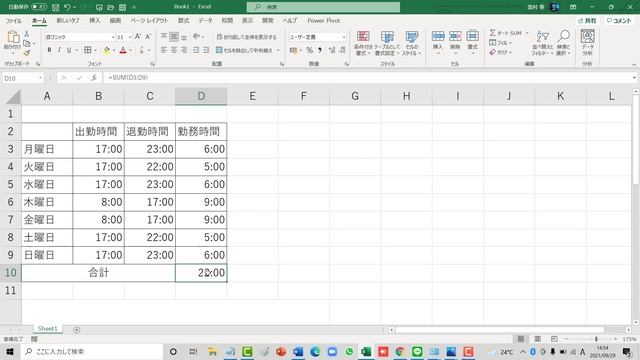Screen dimensions: 640x360
Task: Toggle italic formatting
Action: click(x=59, y=50)
